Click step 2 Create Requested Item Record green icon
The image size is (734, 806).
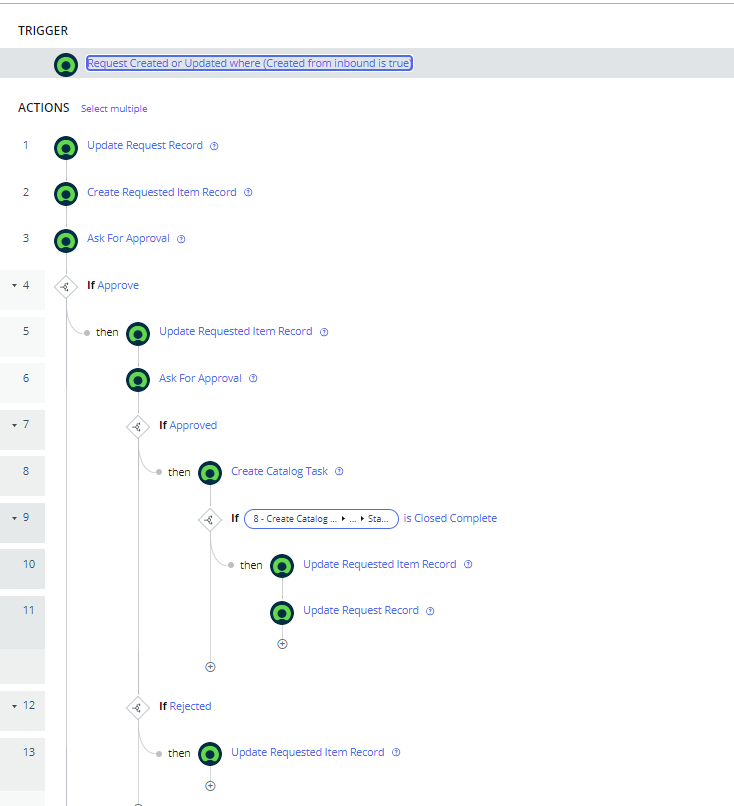point(66,194)
